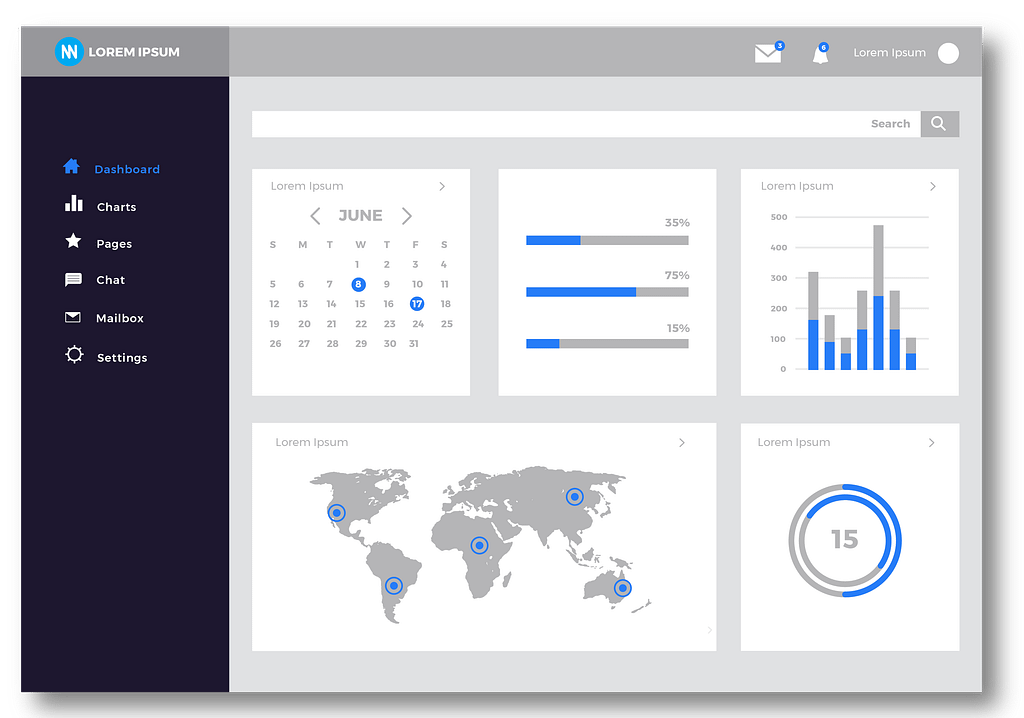Click the map marker on Australia
Screen dimensions: 1024x718
pyautogui.click(x=623, y=588)
